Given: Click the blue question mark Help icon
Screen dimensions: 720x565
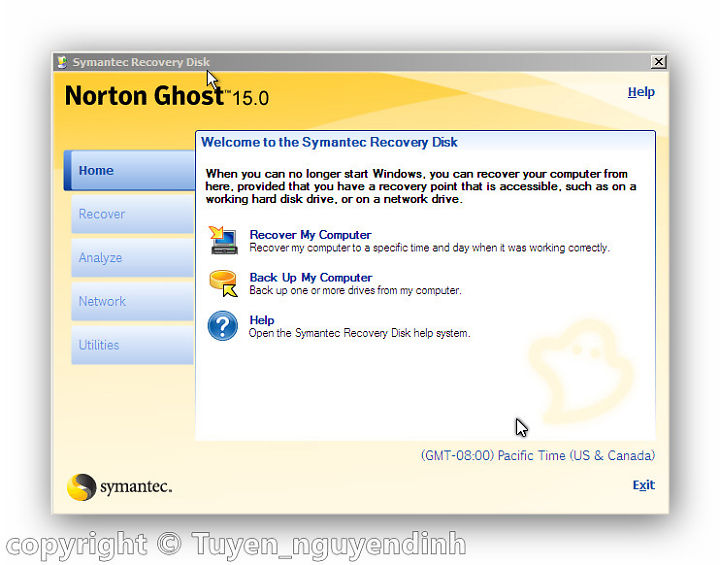Looking at the screenshot, I should tap(223, 326).
